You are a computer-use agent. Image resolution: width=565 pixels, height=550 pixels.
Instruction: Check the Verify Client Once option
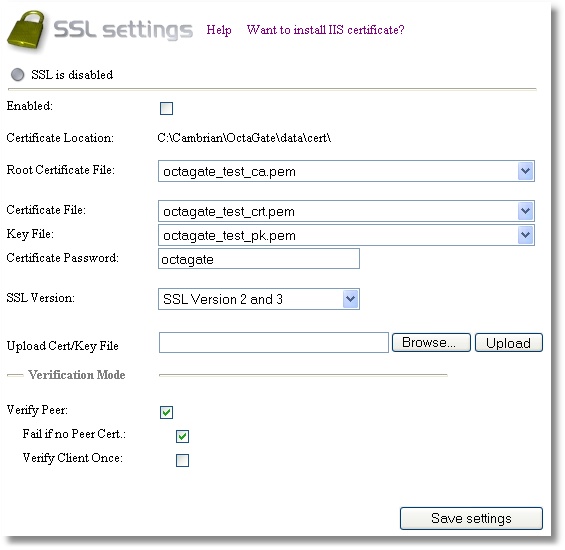pyautogui.click(x=182, y=460)
